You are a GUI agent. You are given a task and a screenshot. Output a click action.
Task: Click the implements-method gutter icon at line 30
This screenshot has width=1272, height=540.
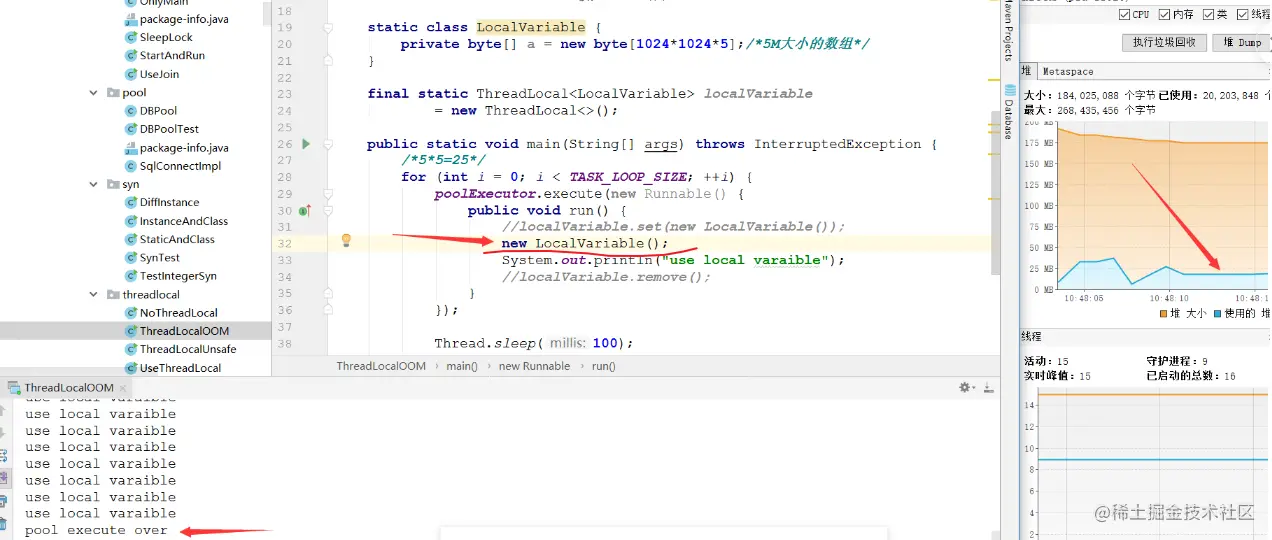[305, 211]
